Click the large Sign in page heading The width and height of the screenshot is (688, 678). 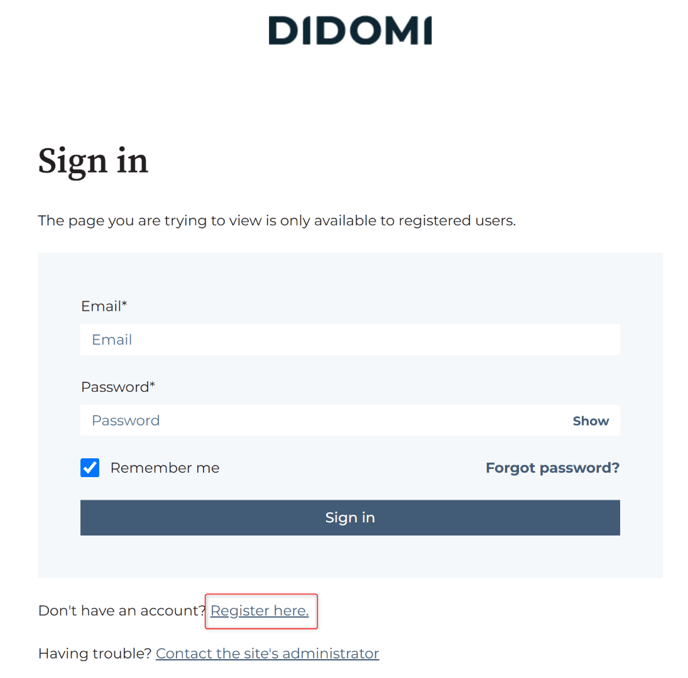[x=93, y=161]
